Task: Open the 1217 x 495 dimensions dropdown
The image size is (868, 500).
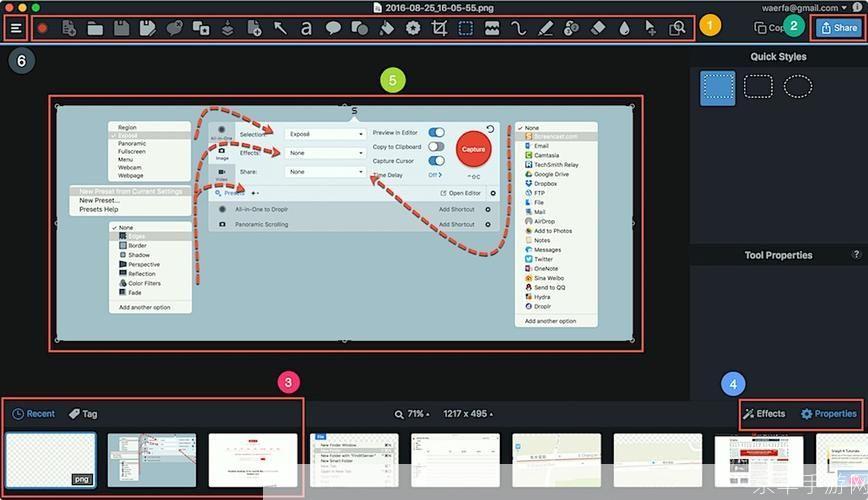Action: tap(468, 414)
